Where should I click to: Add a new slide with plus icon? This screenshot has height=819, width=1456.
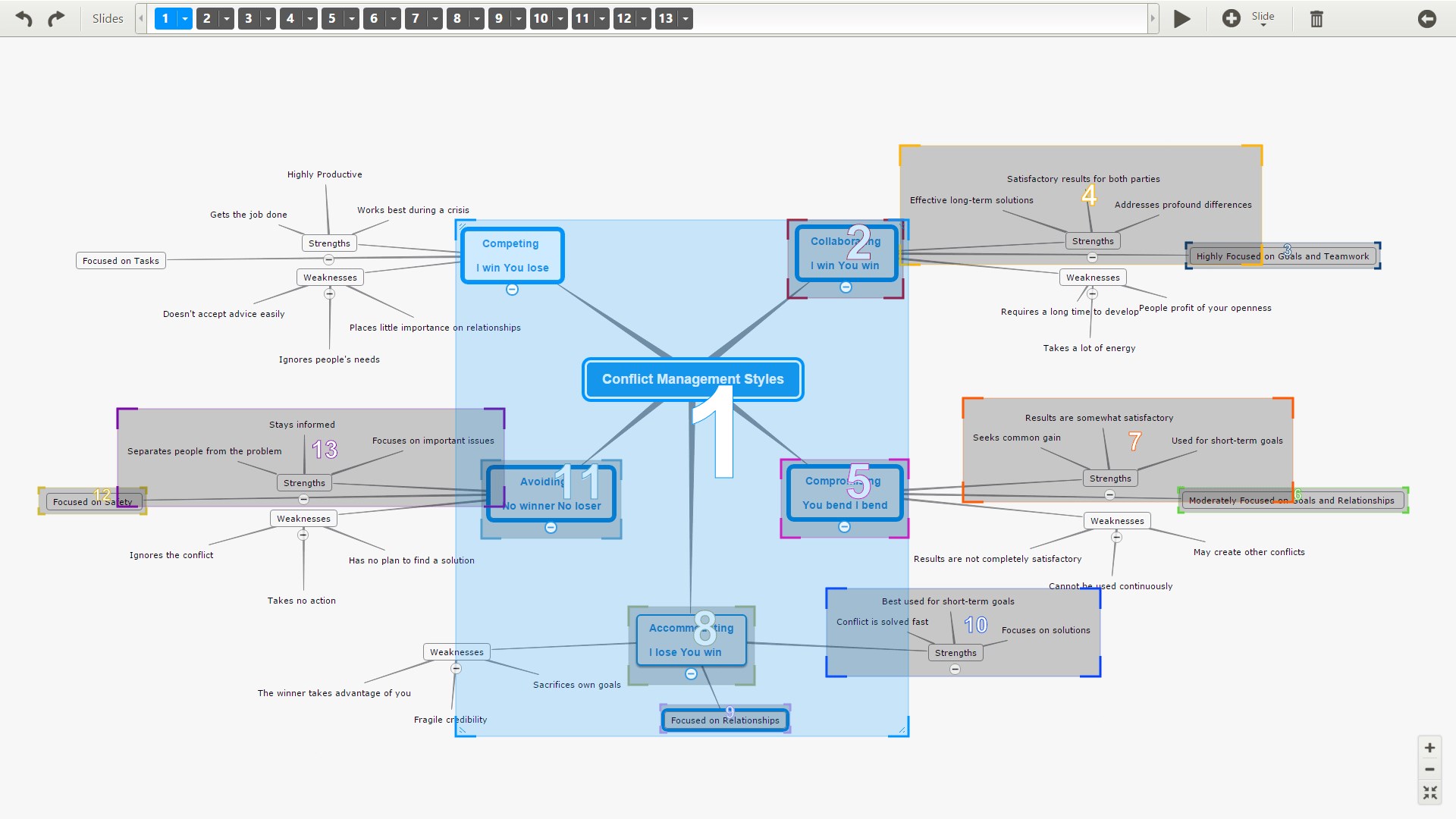tap(1232, 18)
